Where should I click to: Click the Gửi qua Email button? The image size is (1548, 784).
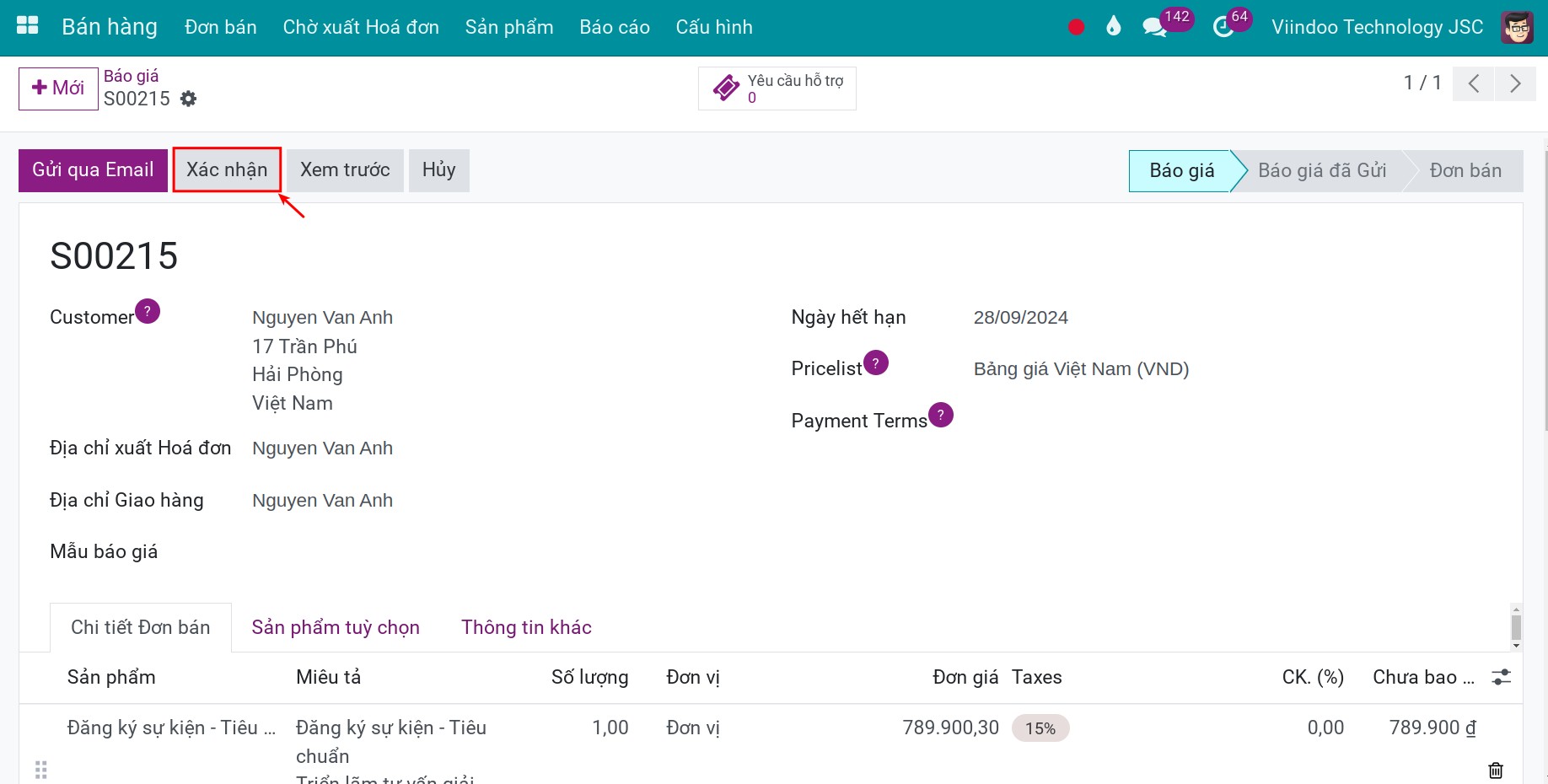pyautogui.click(x=93, y=170)
